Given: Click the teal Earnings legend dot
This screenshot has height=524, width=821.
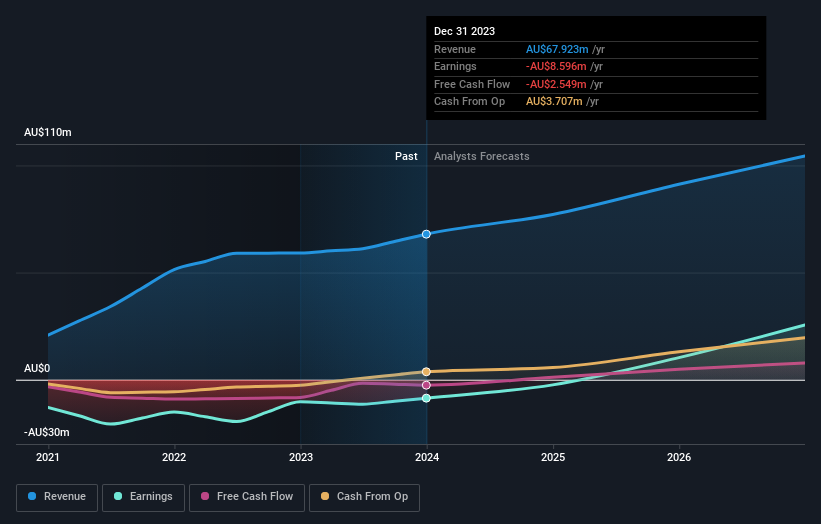Looking at the screenshot, I should click(118, 496).
